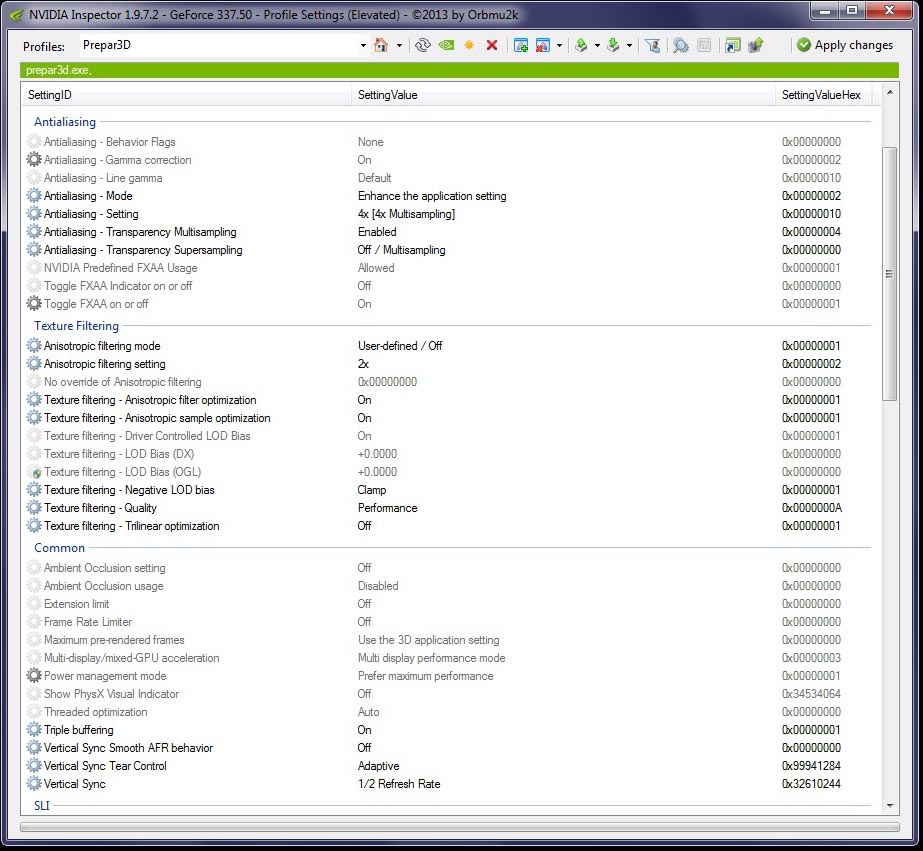This screenshot has height=851, width=923.
Task: Open the bit value editor grid icon
Action: (704, 45)
